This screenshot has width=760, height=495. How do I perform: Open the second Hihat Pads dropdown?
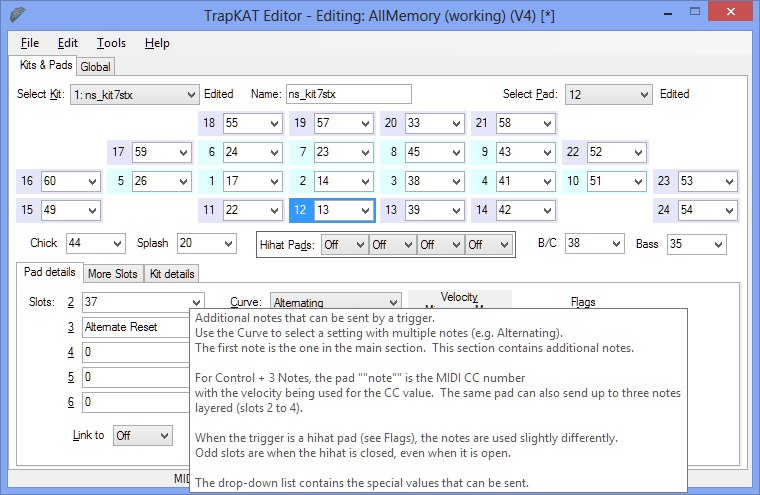coord(392,245)
